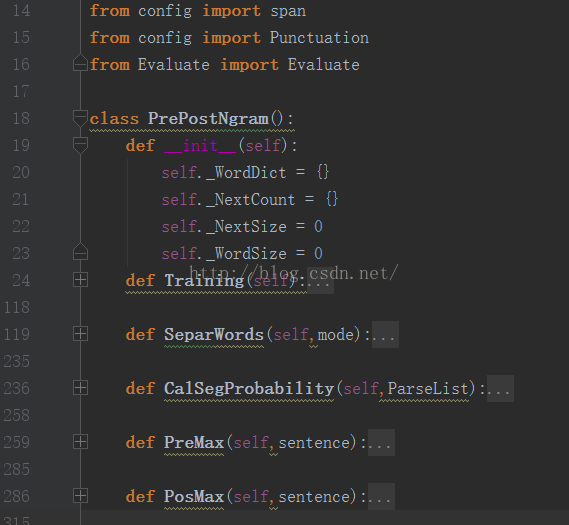
Task: Click line number 118 in the gutter
Action: 17,307
